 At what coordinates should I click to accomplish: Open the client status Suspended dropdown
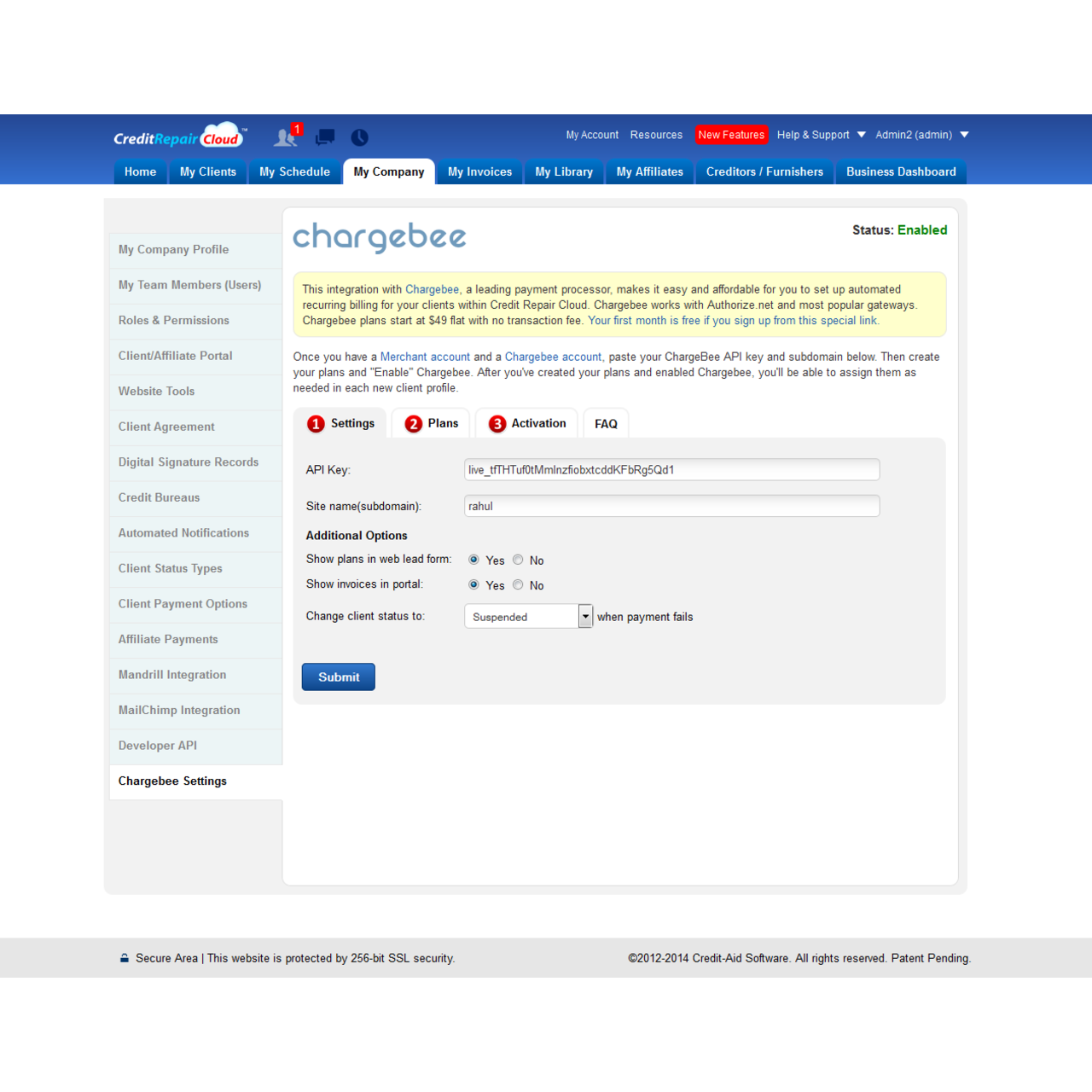pos(528,616)
